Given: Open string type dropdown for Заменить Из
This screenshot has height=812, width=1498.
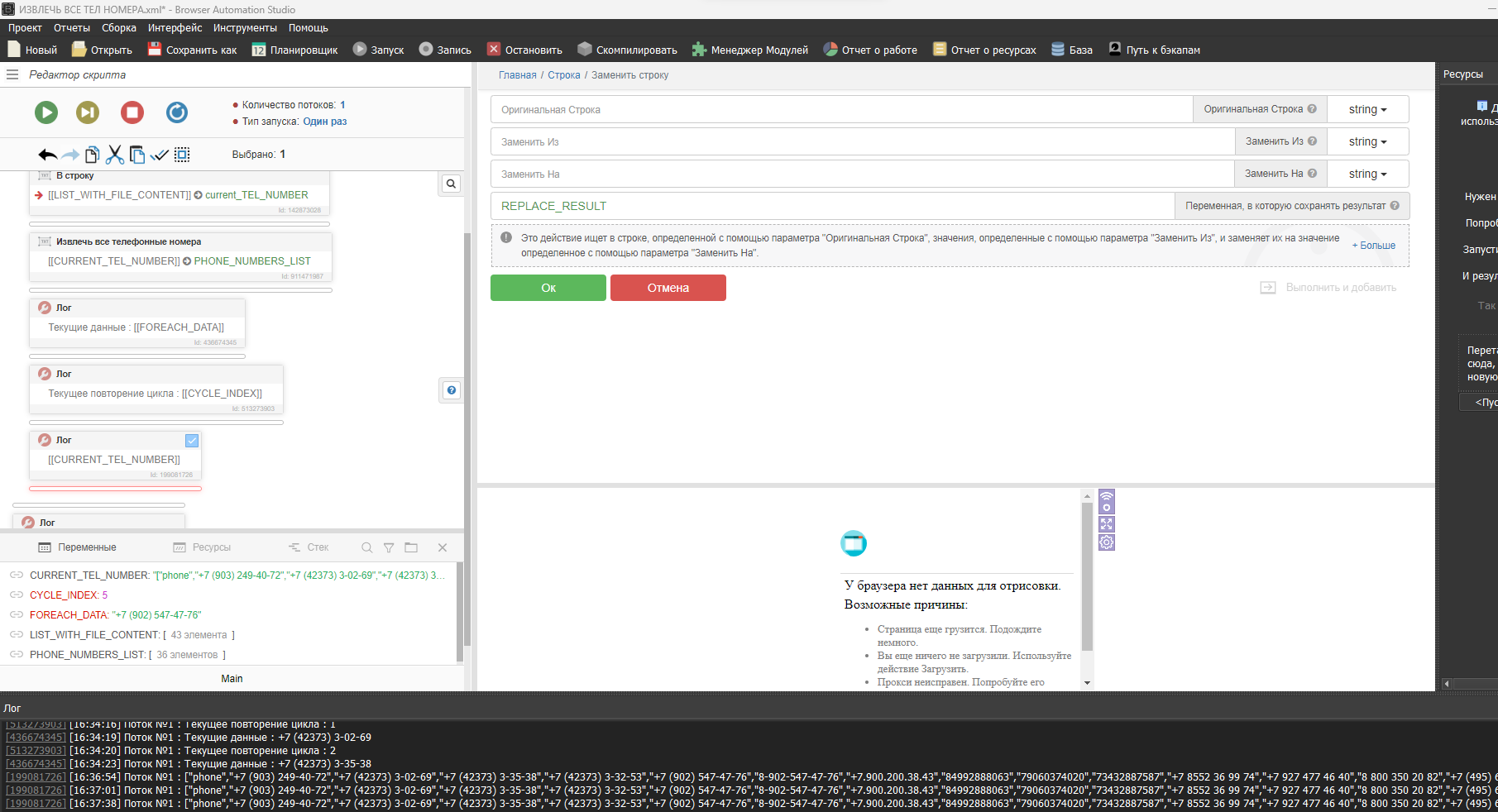Looking at the screenshot, I should coord(1367,142).
